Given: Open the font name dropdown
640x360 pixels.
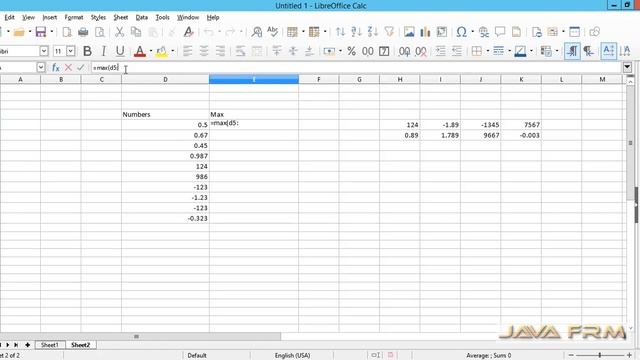Looking at the screenshot, I should click(x=44, y=51).
